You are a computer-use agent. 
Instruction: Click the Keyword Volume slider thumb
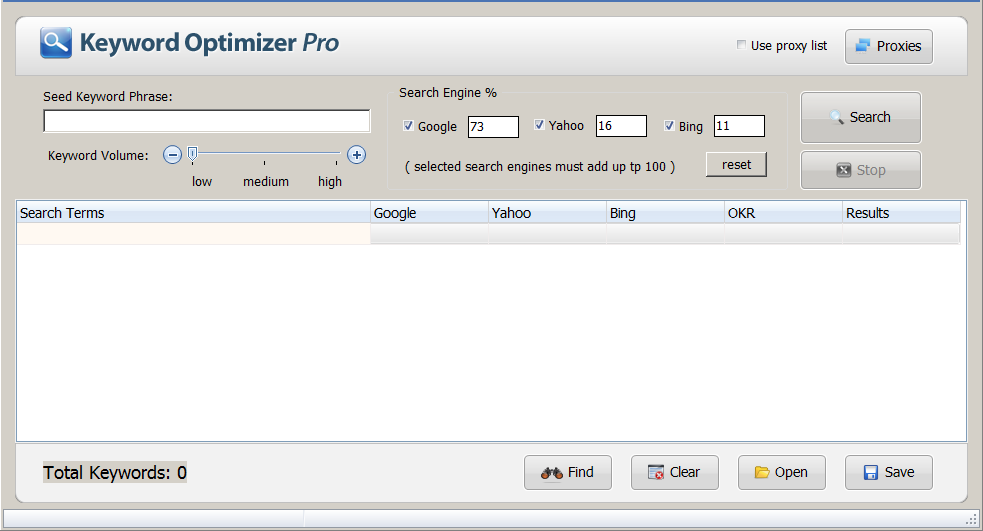pos(192,154)
